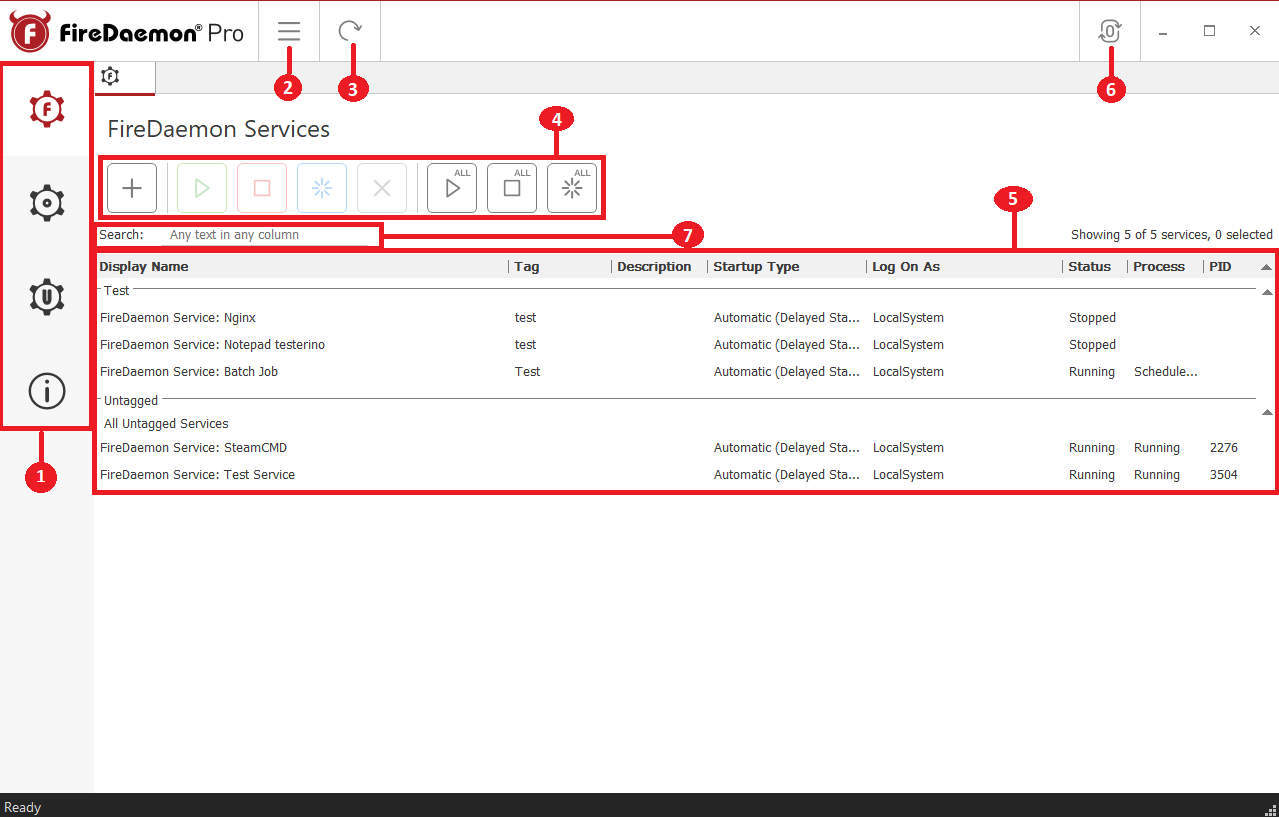The height and width of the screenshot is (817, 1279).
Task: Click the Stopped status of Nginx
Action: (1092, 318)
